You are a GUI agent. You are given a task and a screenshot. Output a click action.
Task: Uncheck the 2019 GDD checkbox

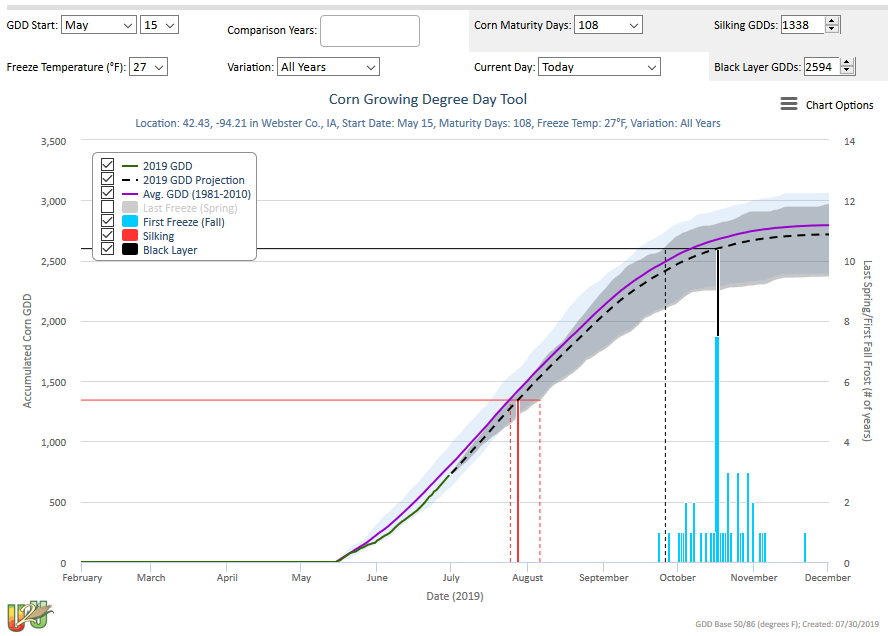click(108, 166)
